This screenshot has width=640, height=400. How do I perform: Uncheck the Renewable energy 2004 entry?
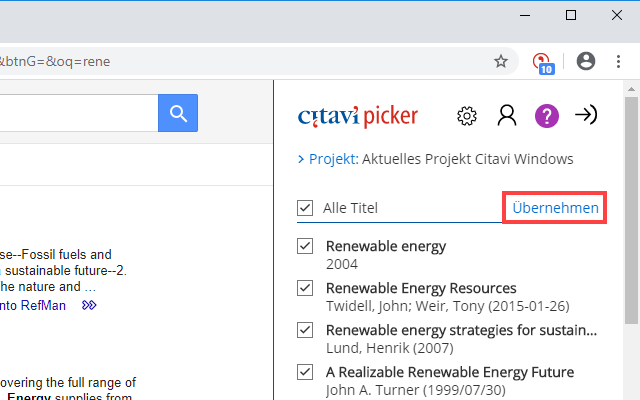tap(305, 246)
